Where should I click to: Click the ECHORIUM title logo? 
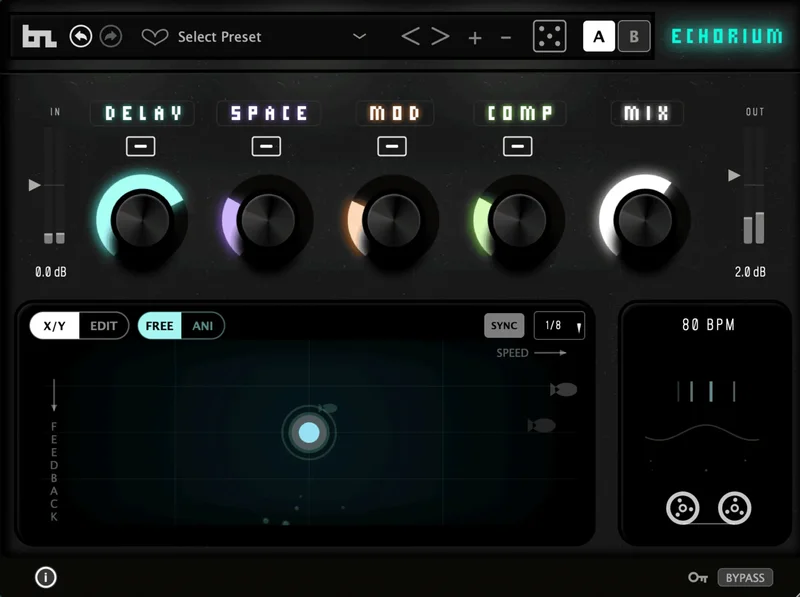(727, 36)
